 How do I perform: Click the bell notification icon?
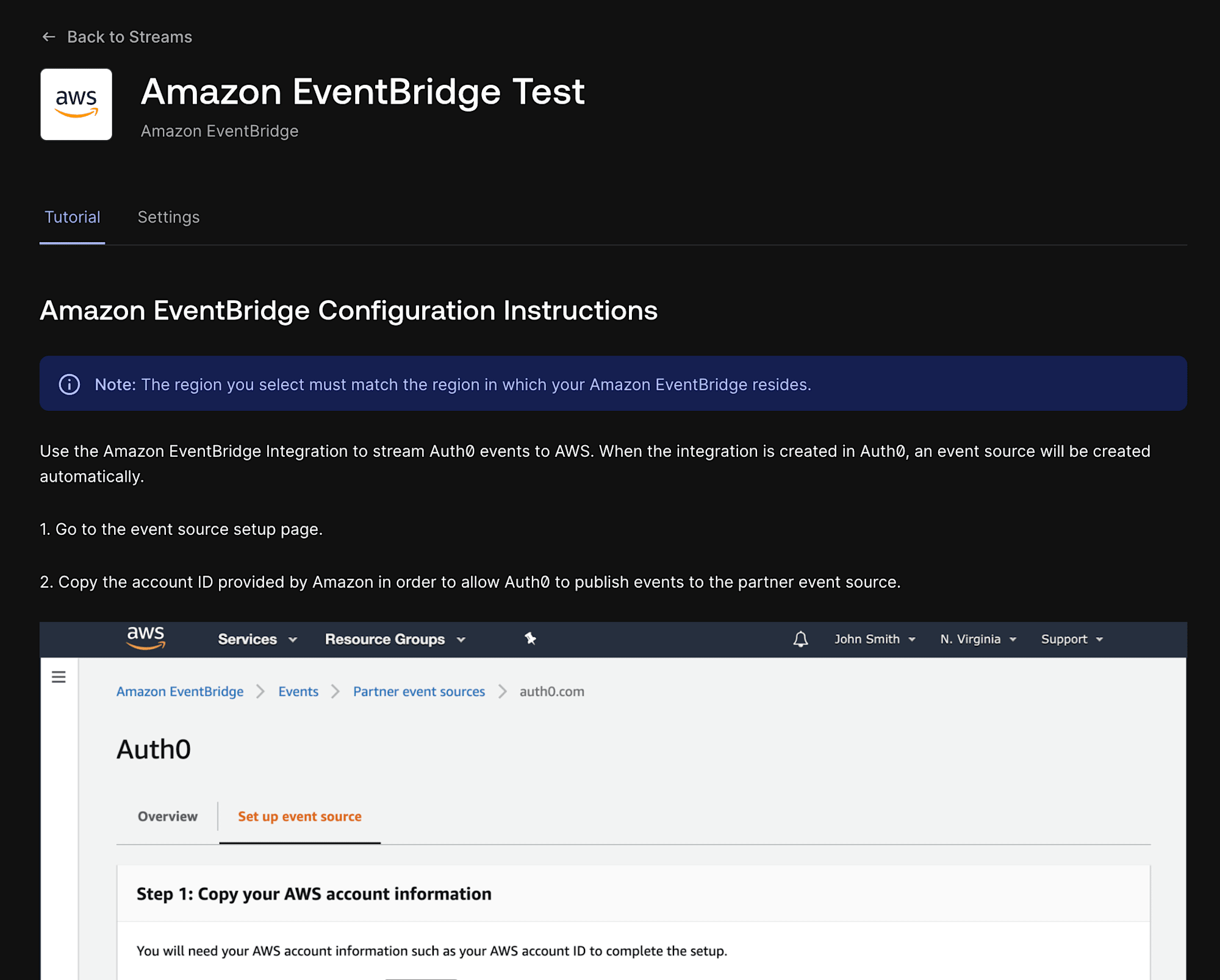[x=800, y=639]
